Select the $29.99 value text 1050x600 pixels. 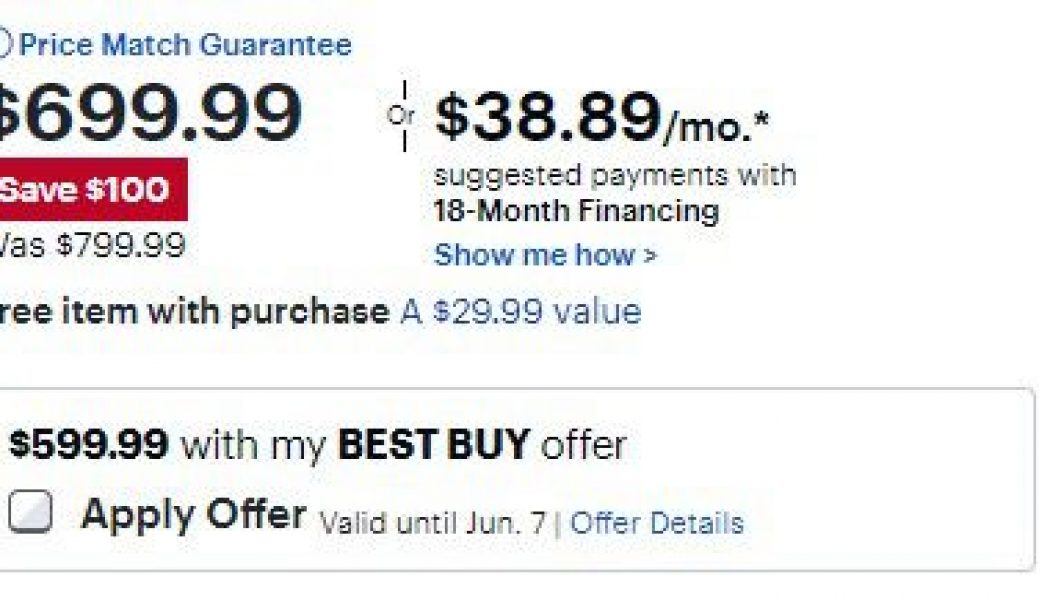529,311
